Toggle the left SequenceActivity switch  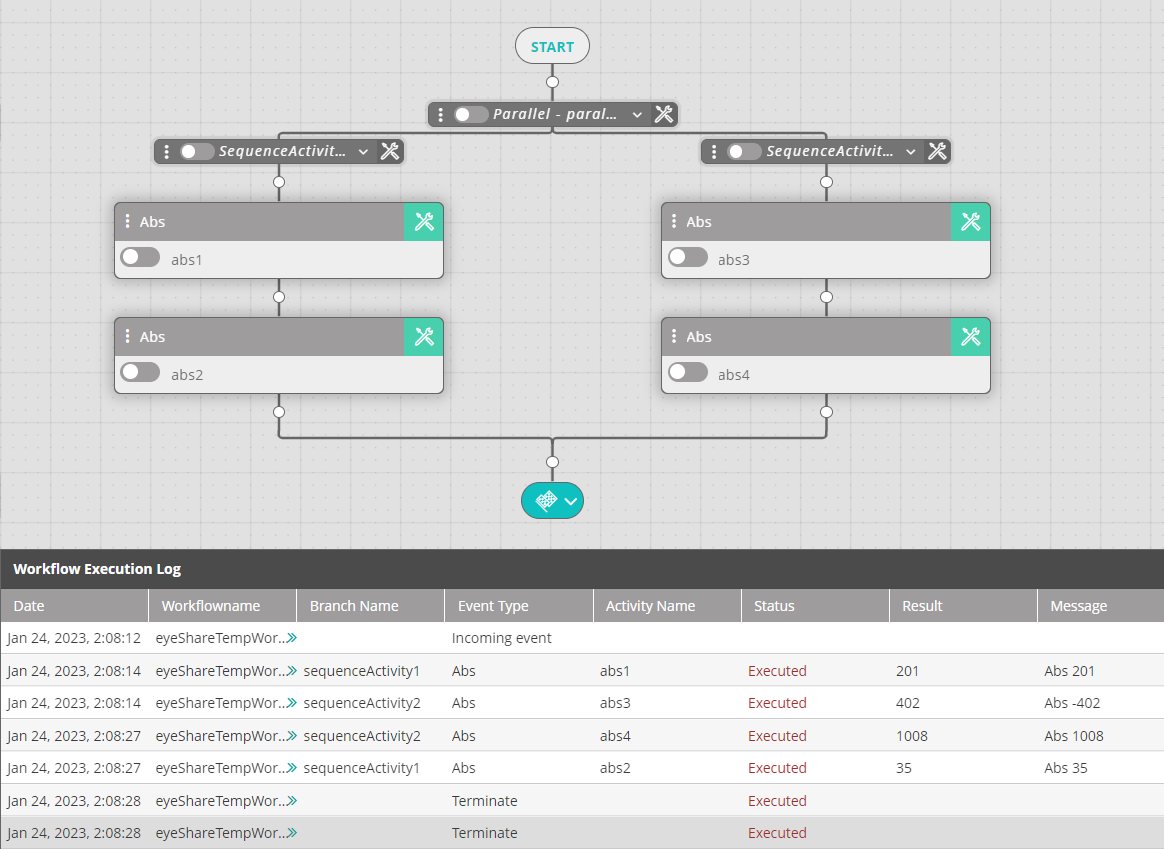[197, 151]
